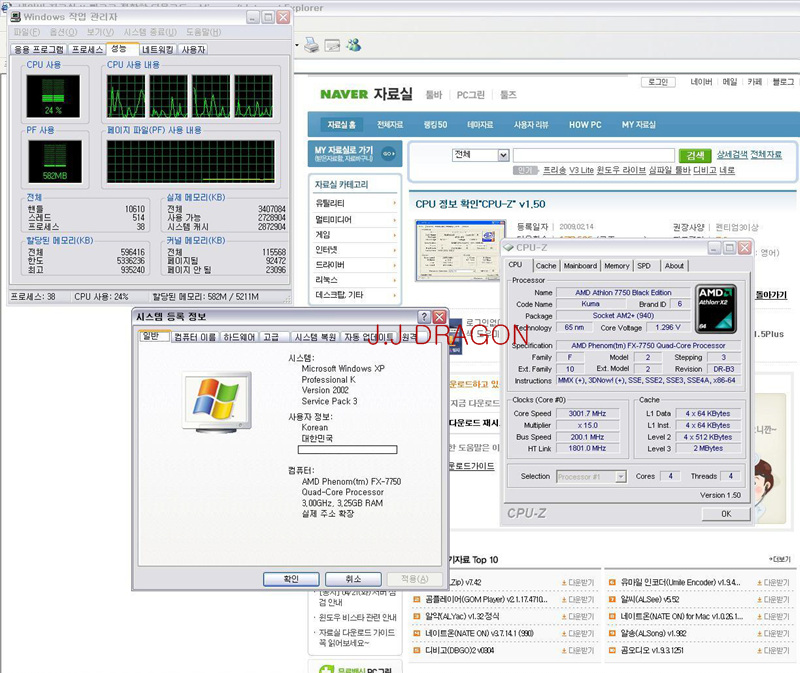Click 윈도우 비스타 관련 안내 notice

coord(358,617)
